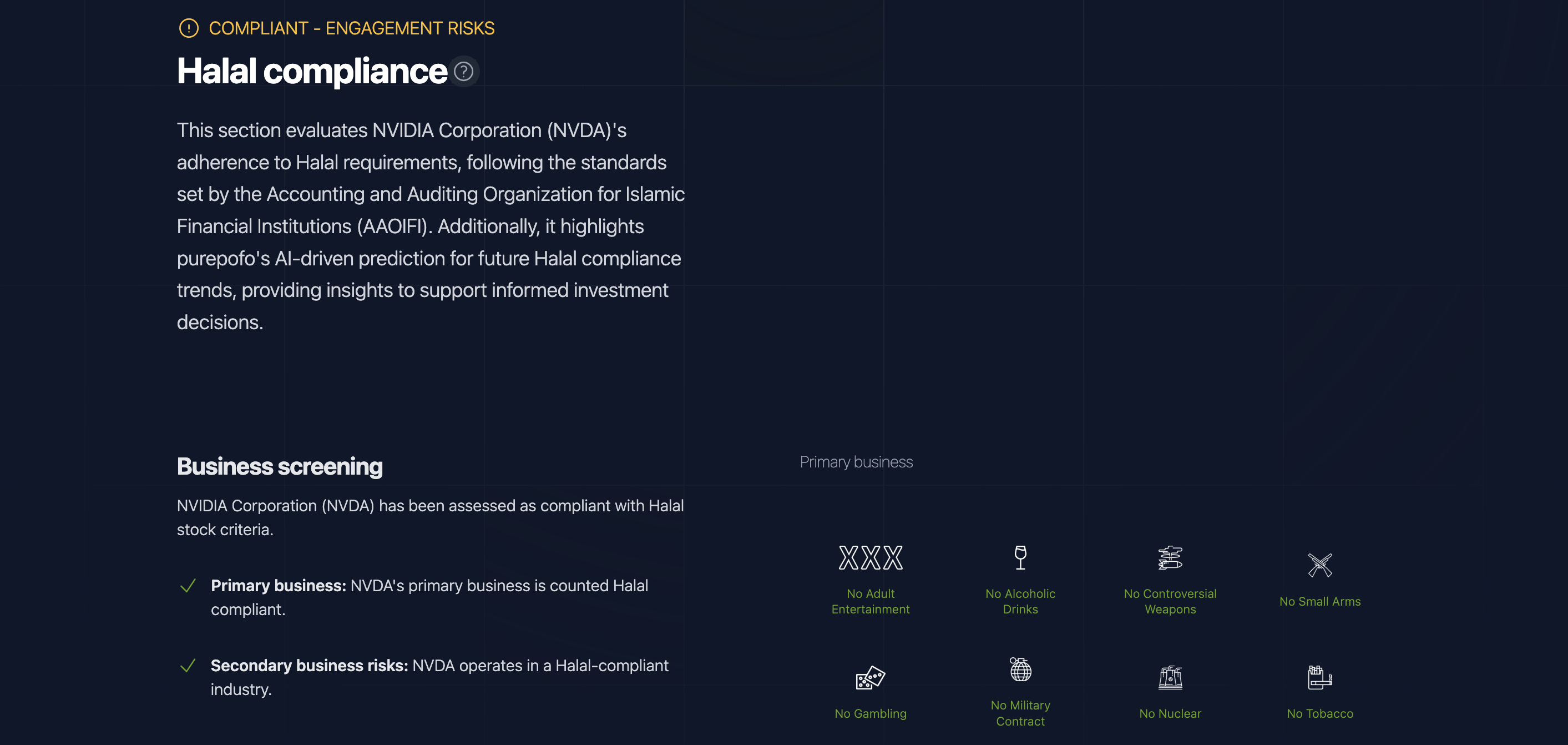Click the COMPLIANT - ENGAGEMENT RISKS label

[351, 28]
